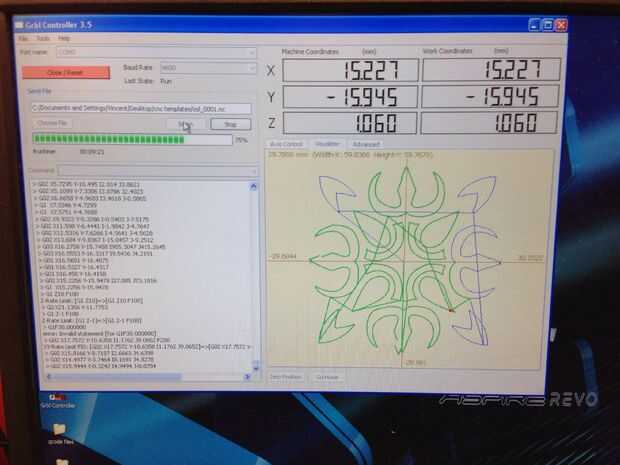Click the horizontal scrollbar right arrow
Screen dimensions: 620x465
[247, 377]
